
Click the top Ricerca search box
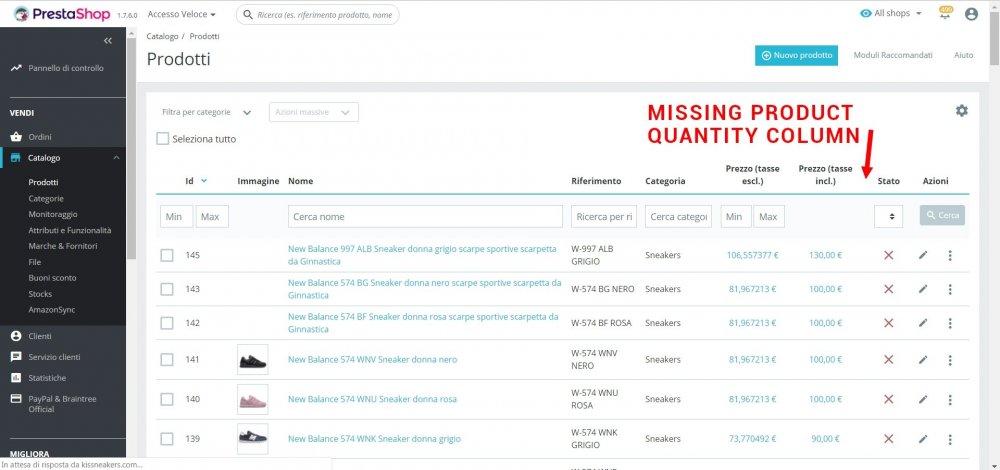(318, 15)
